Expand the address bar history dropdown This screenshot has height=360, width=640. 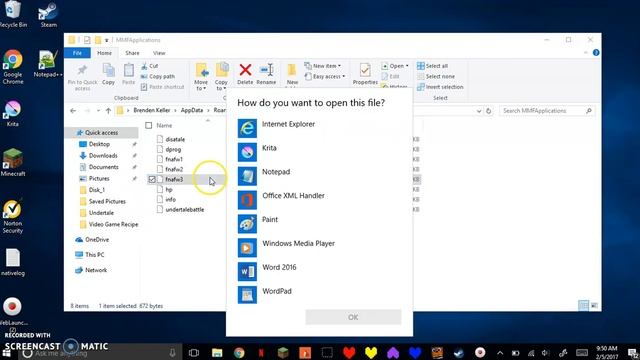478,111
